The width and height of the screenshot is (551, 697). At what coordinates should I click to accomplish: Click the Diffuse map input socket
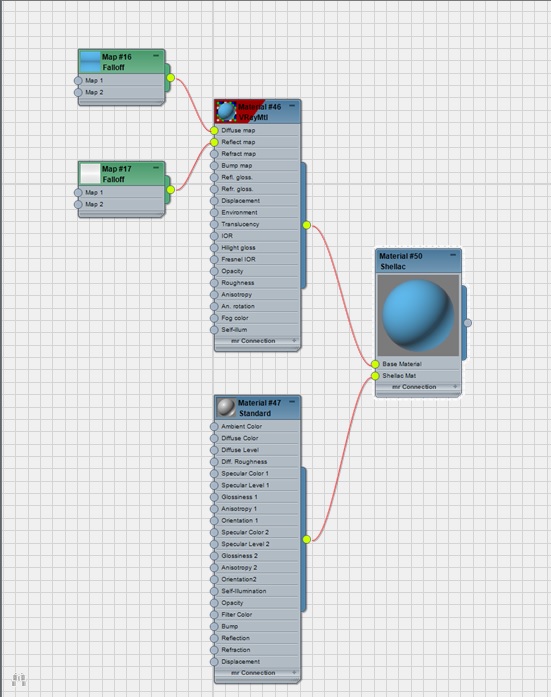coord(214,131)
